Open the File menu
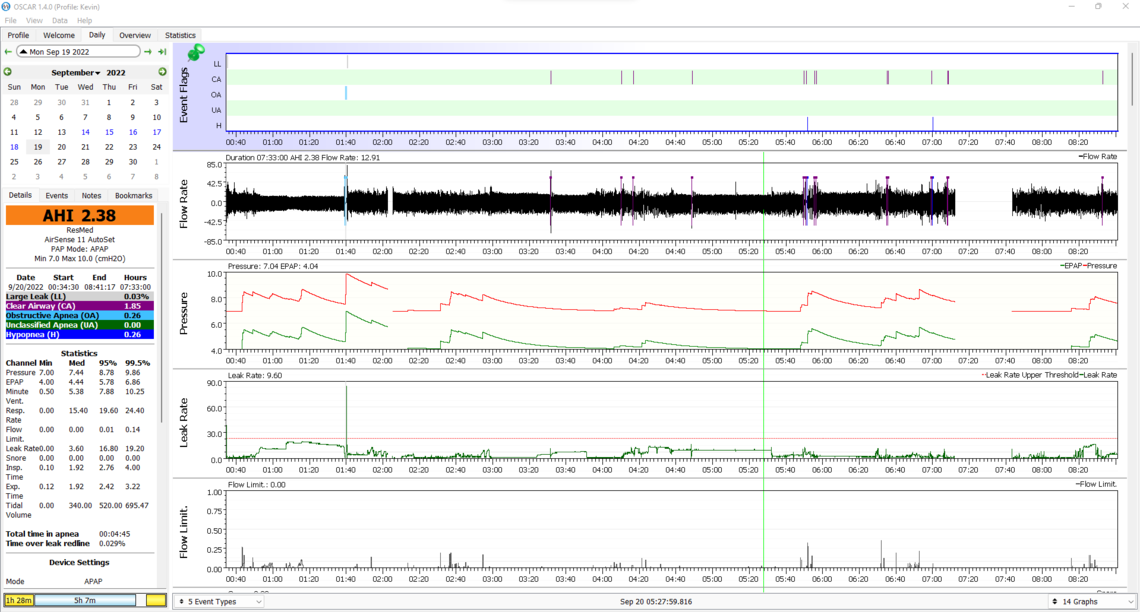The image size is (1140, 612). coord(10,20)
